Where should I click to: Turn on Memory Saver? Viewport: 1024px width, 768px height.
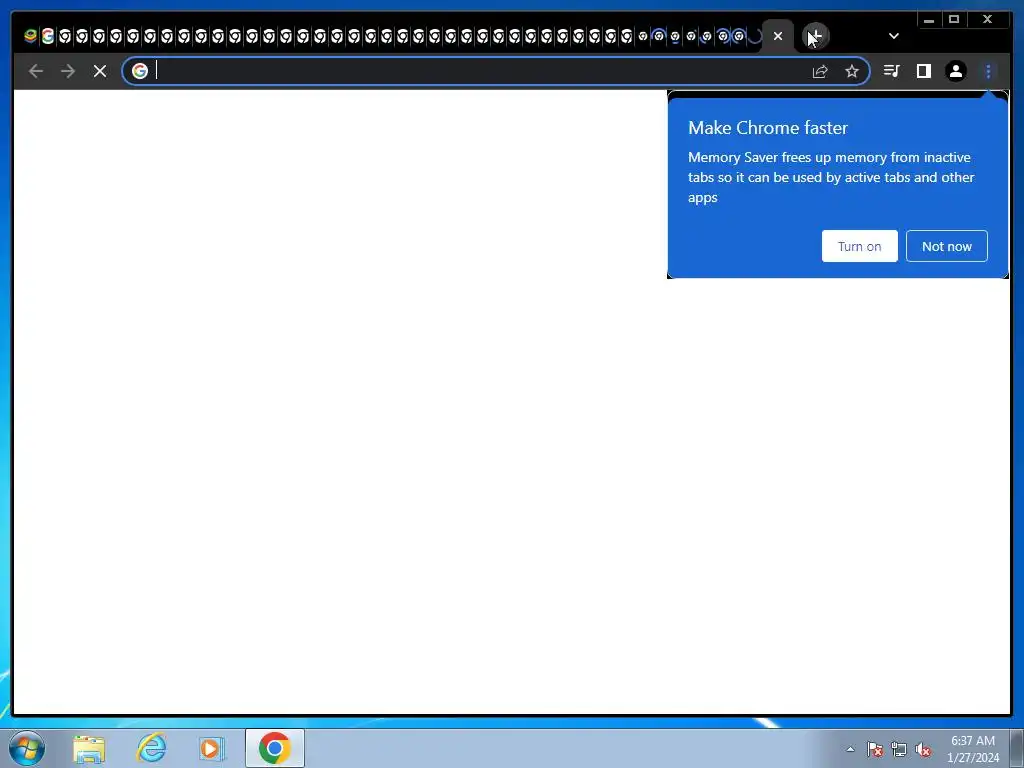coord(859,246)
